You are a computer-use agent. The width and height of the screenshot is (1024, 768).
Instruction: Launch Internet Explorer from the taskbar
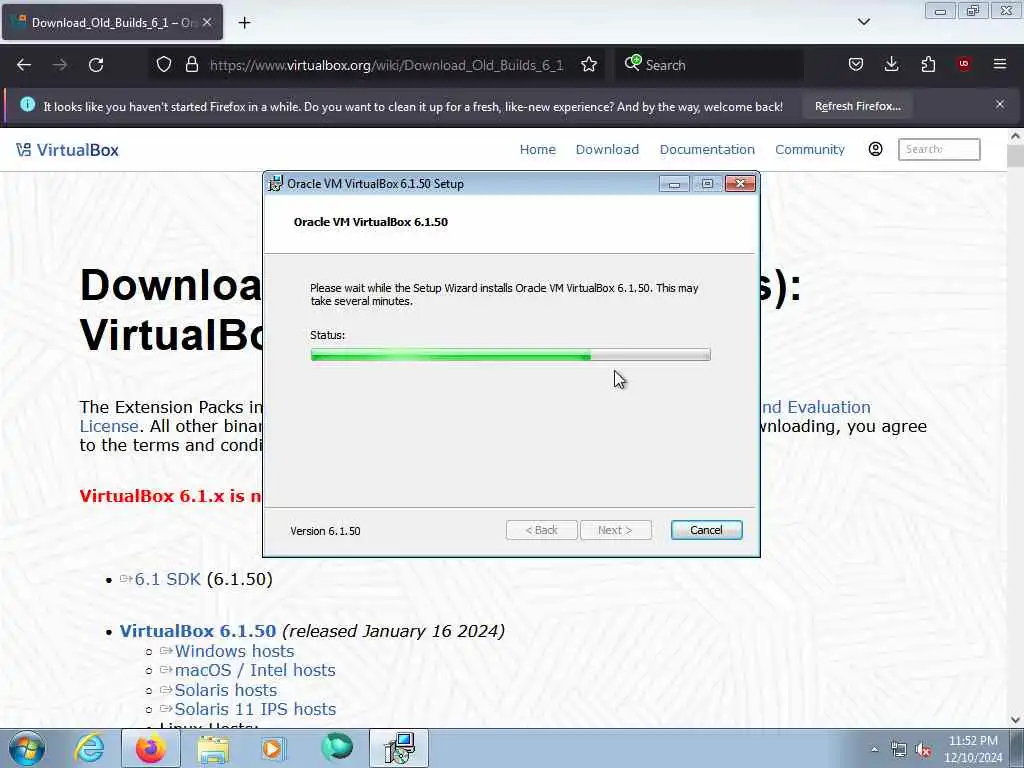point(89,748)
